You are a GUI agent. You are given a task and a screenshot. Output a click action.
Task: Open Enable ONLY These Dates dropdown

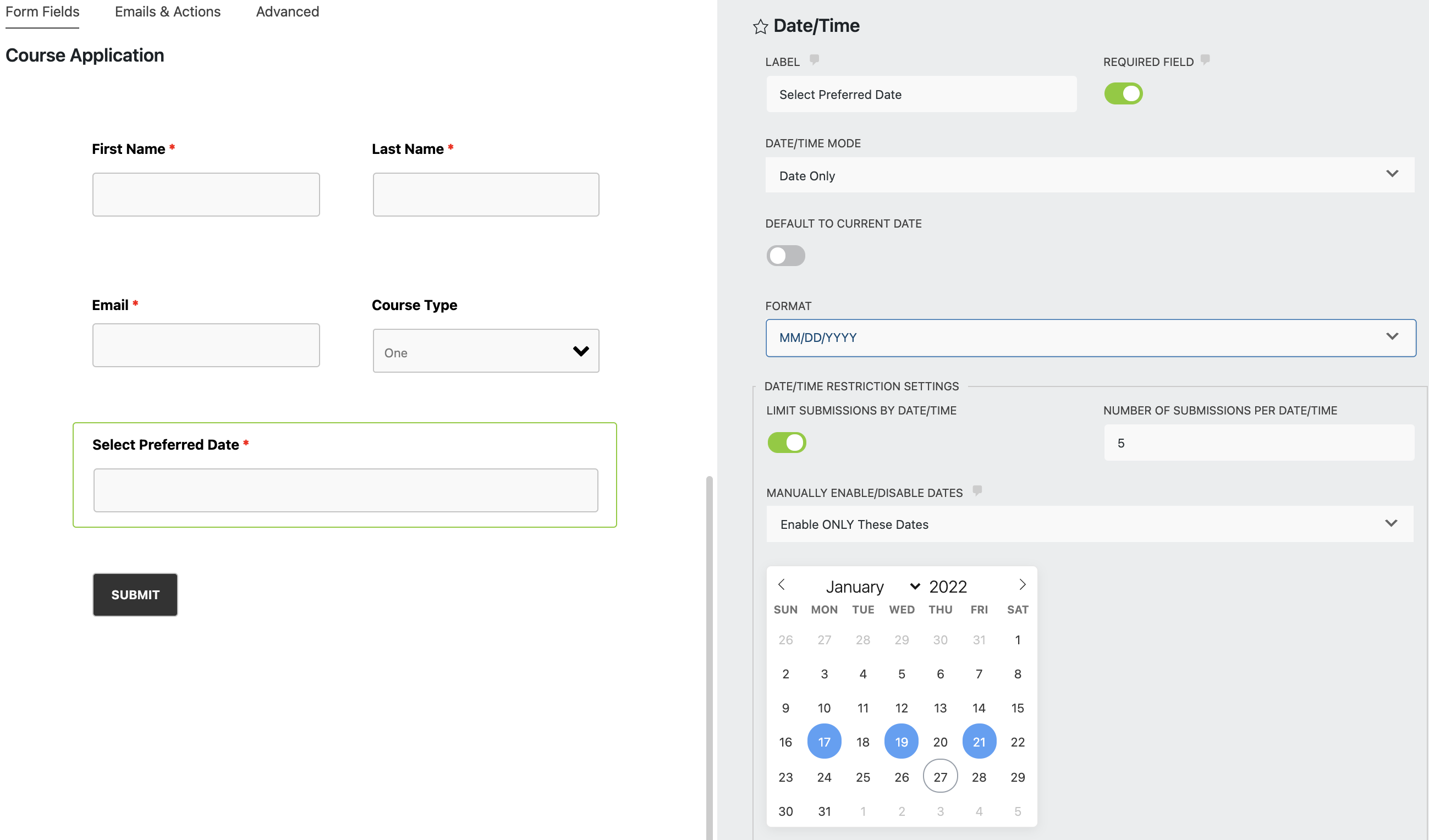tap(1089, 524)
